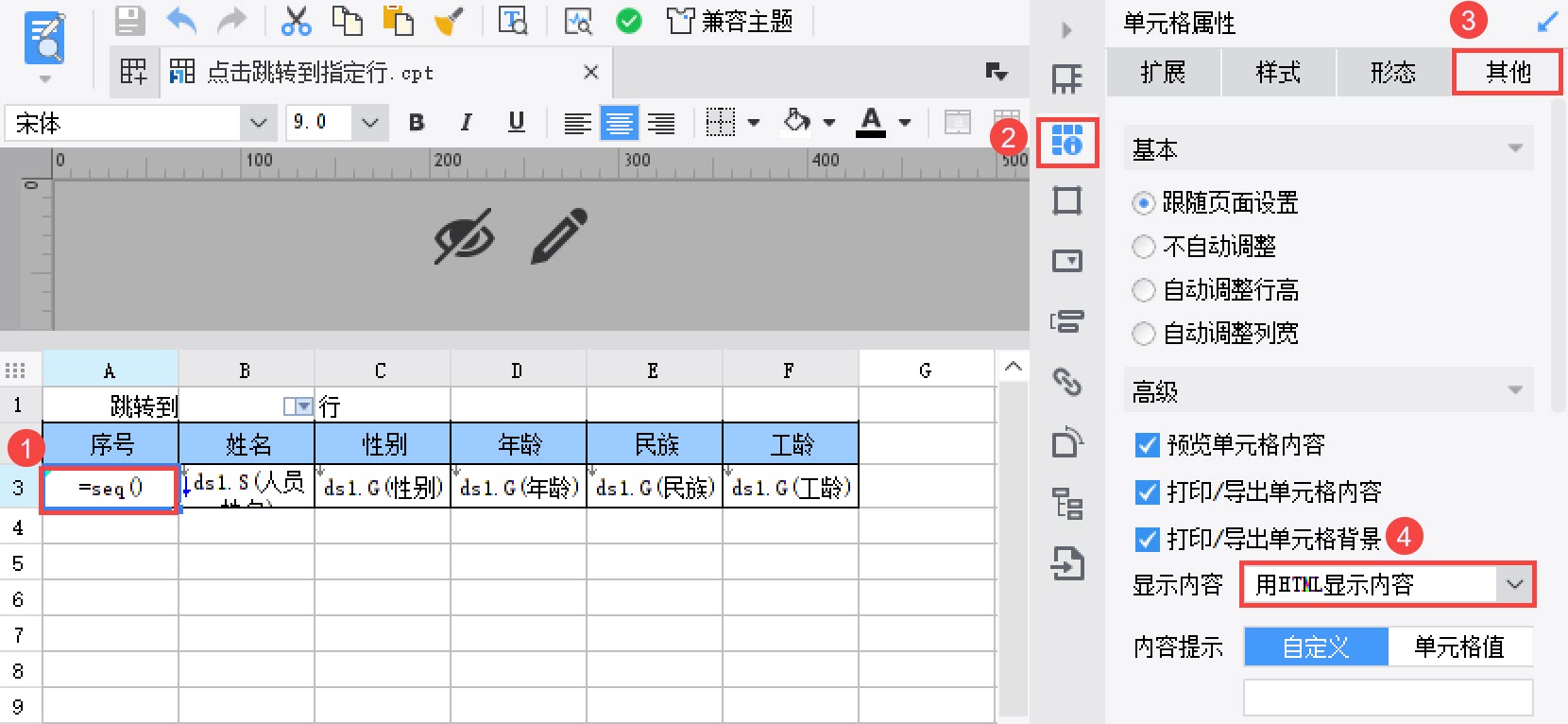Open the font color picker arrow

point(905,123)
